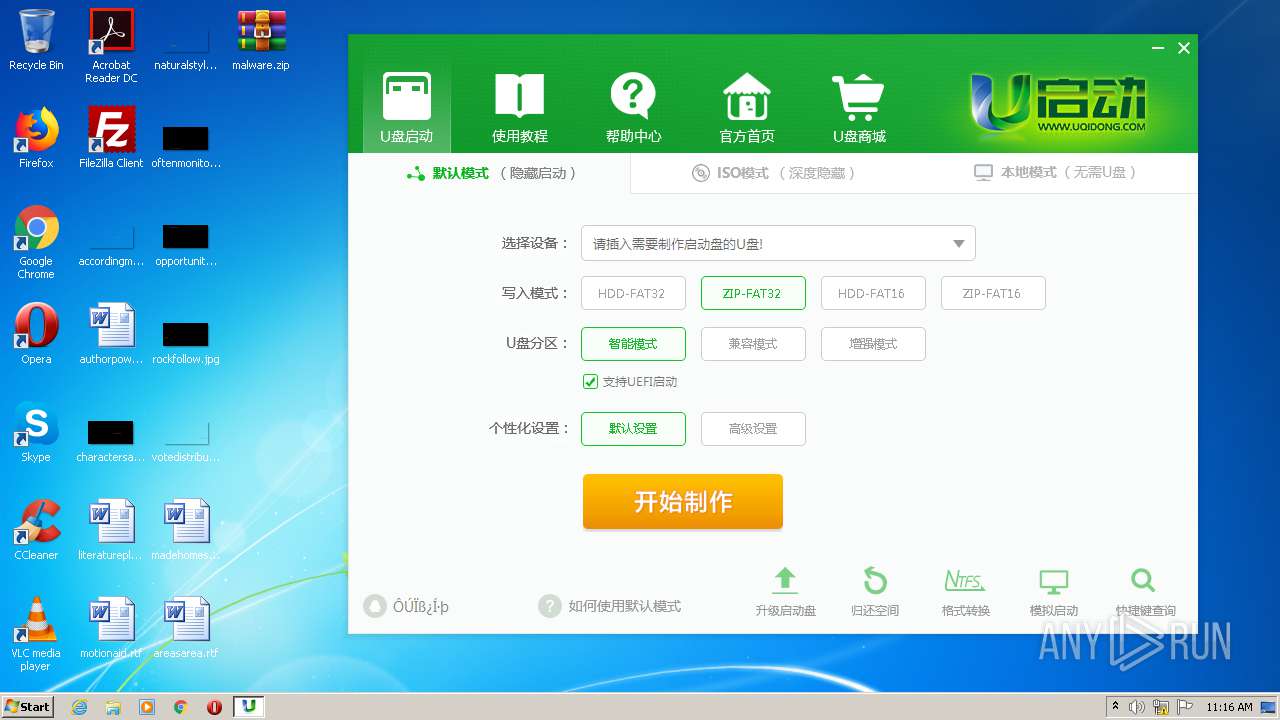Open the Windows Start menu
The width and height of the screenshot is (1280, 720).
pyautogui.click(x=28, y=706)
